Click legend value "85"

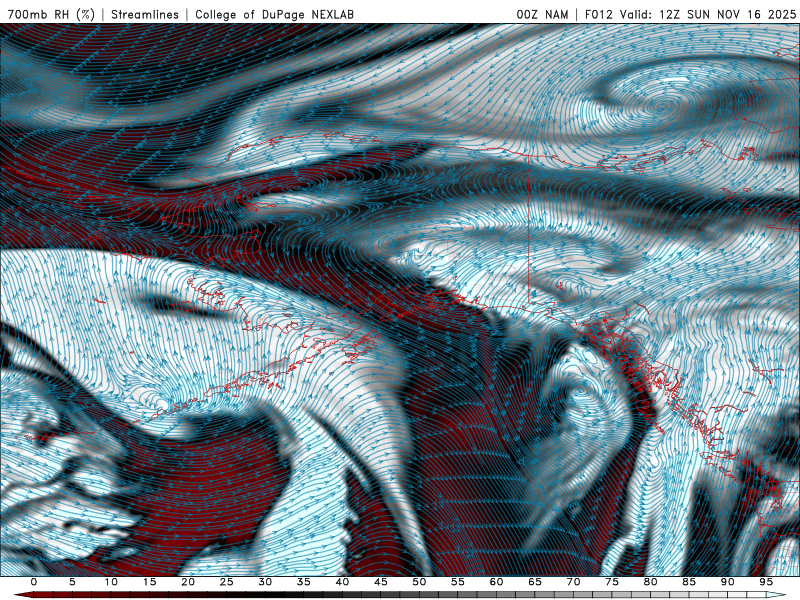click(689, 582)
